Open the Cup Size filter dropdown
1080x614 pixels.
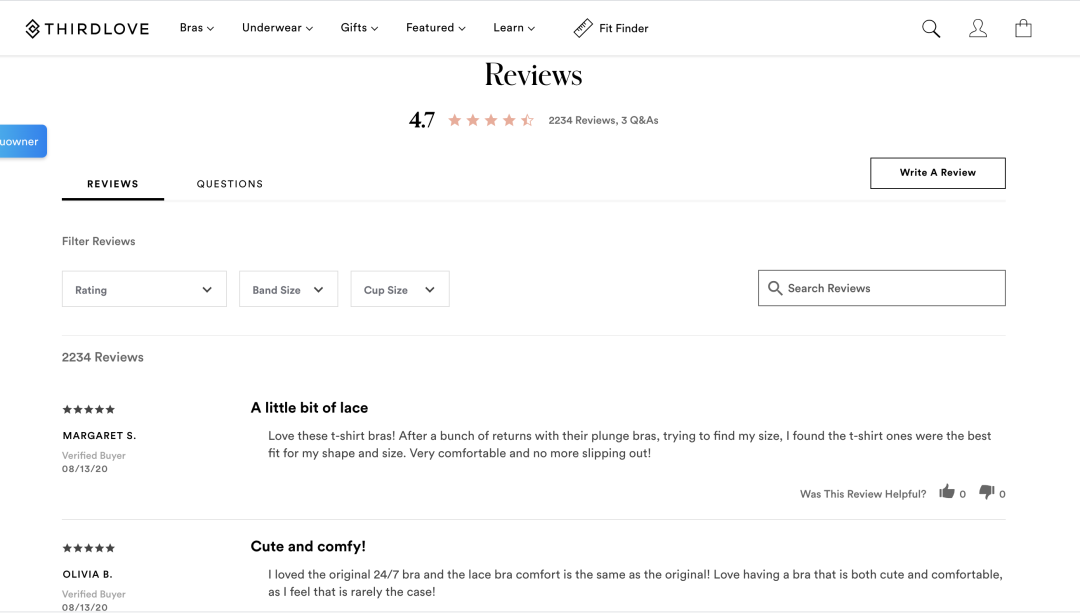[399, 290]
